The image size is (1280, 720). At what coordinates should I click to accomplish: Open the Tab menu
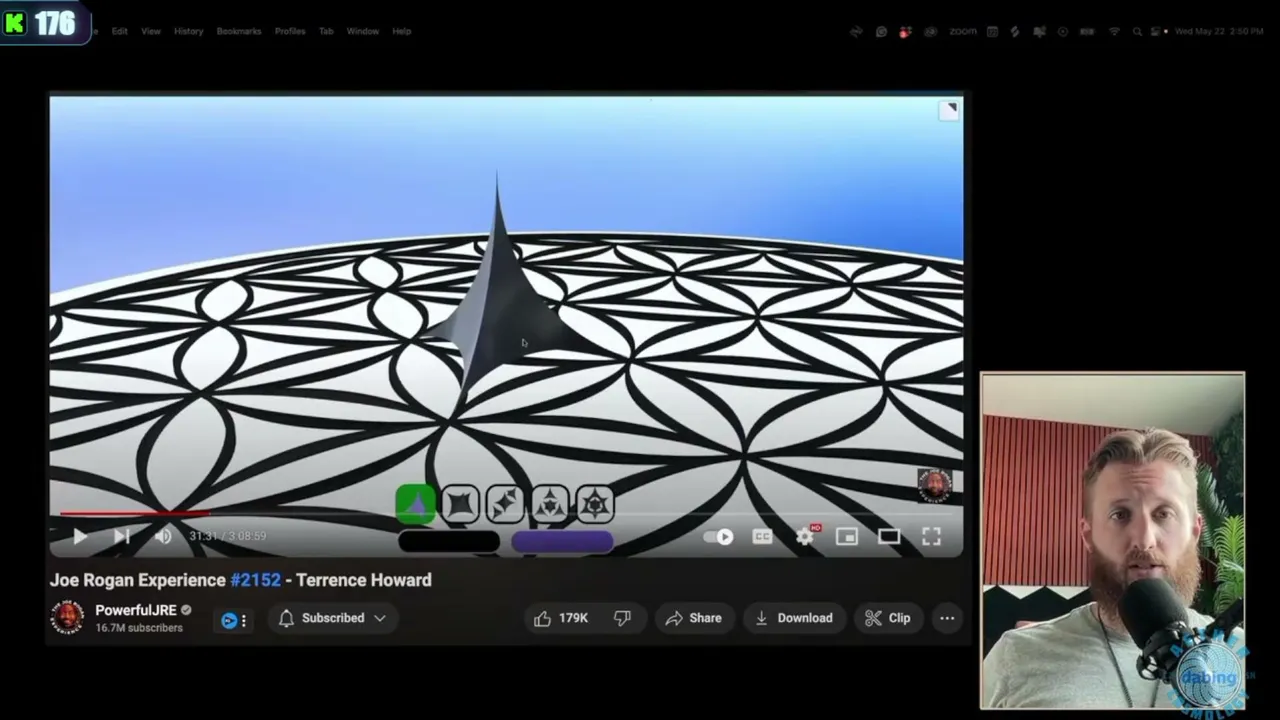[326, 31]
